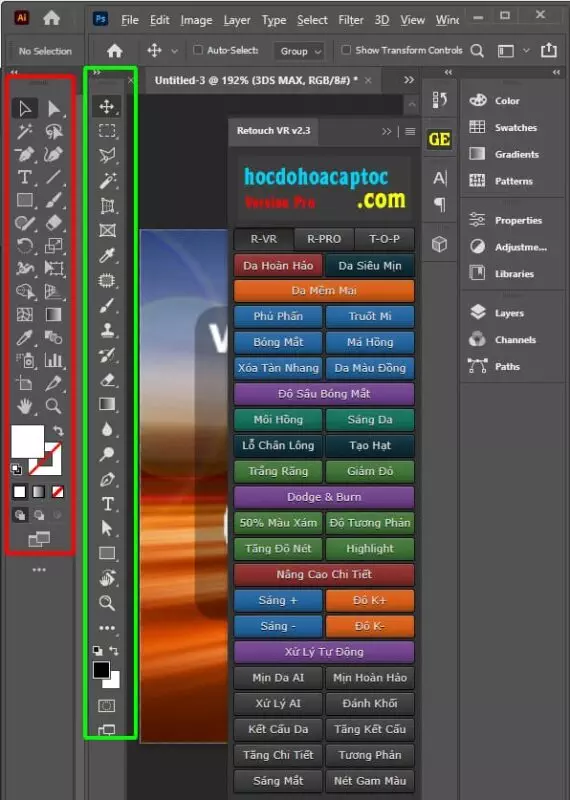The image size is (570, 800).
Task: Select the Photoshop Zoom tool
Action: (107, 603)
